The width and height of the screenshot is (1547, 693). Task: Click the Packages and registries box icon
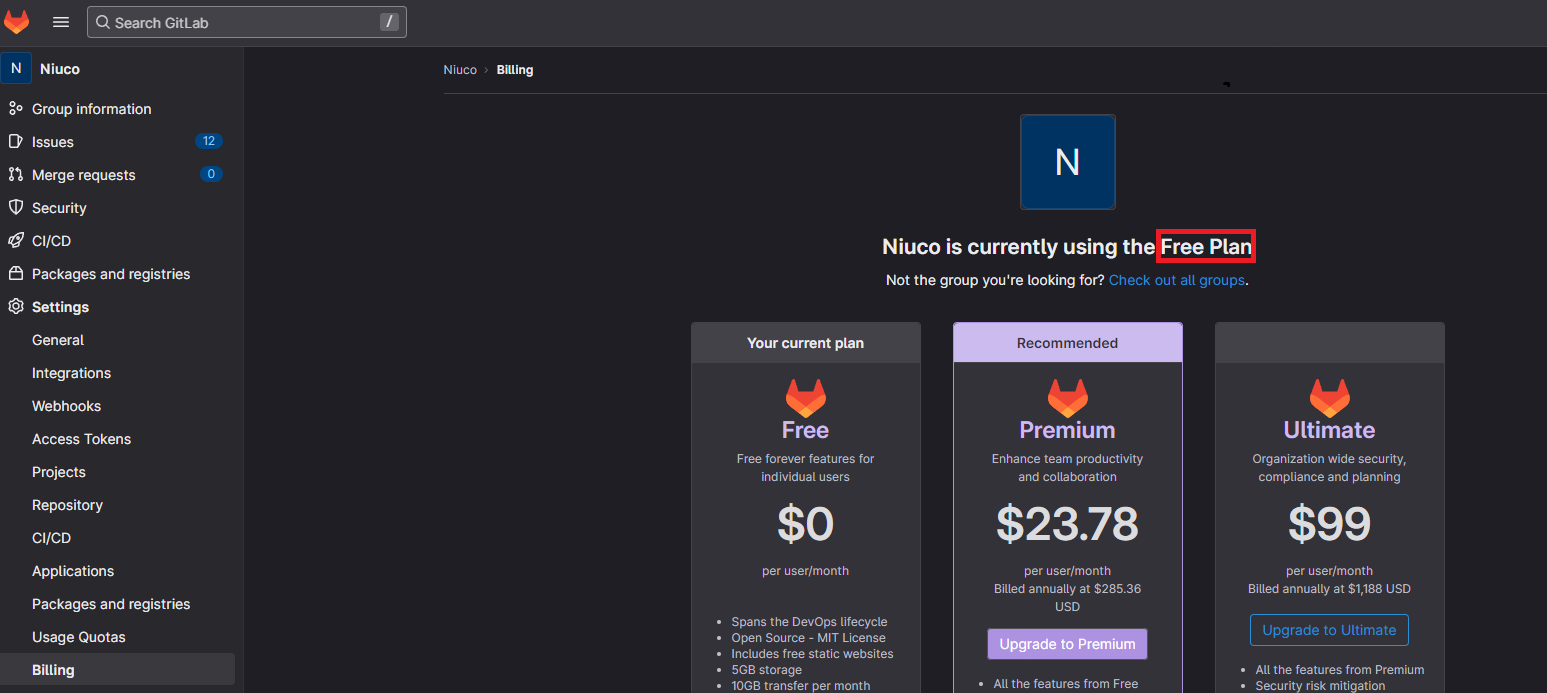point(15,273)
